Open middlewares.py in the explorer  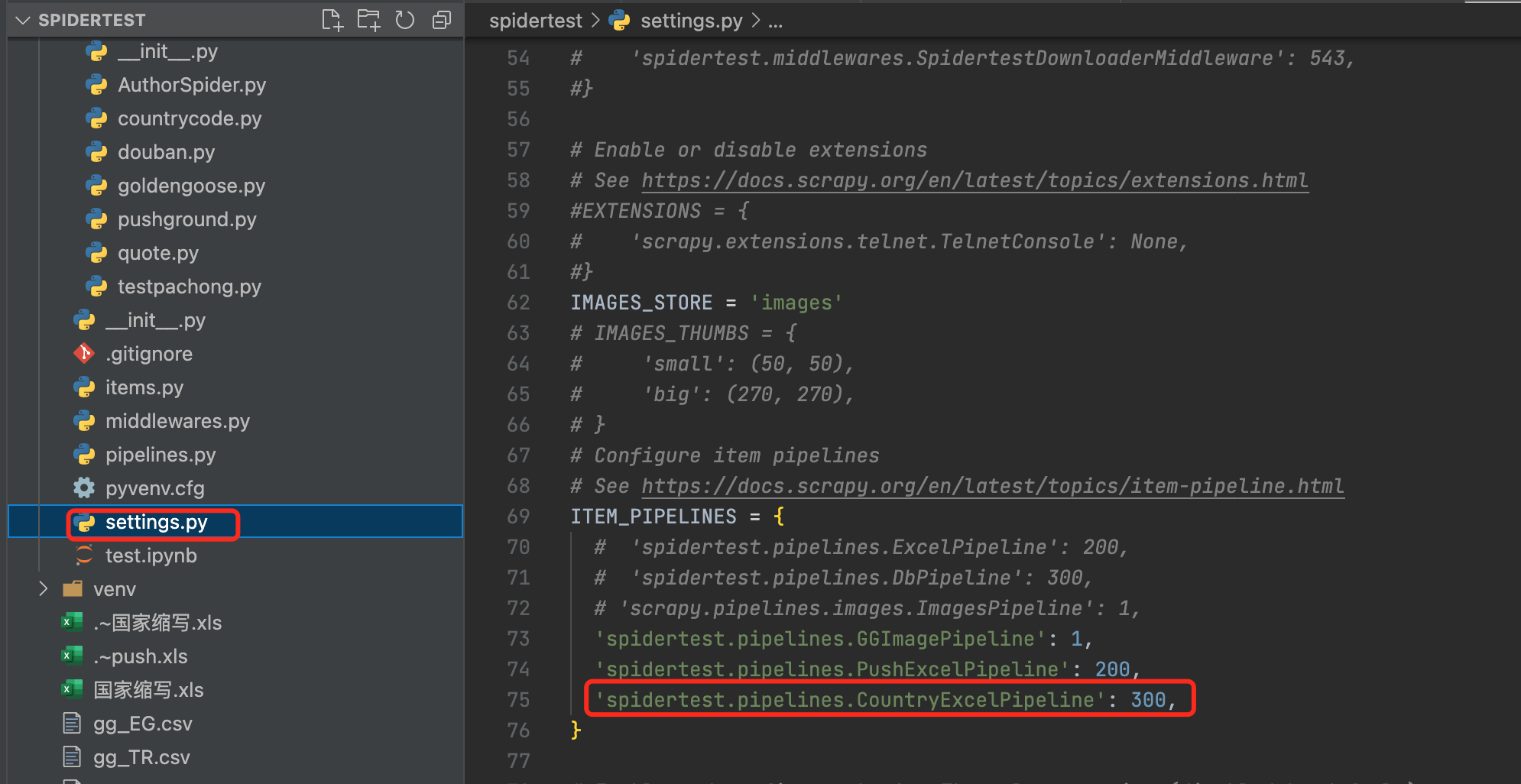click(x=177, y=421)
